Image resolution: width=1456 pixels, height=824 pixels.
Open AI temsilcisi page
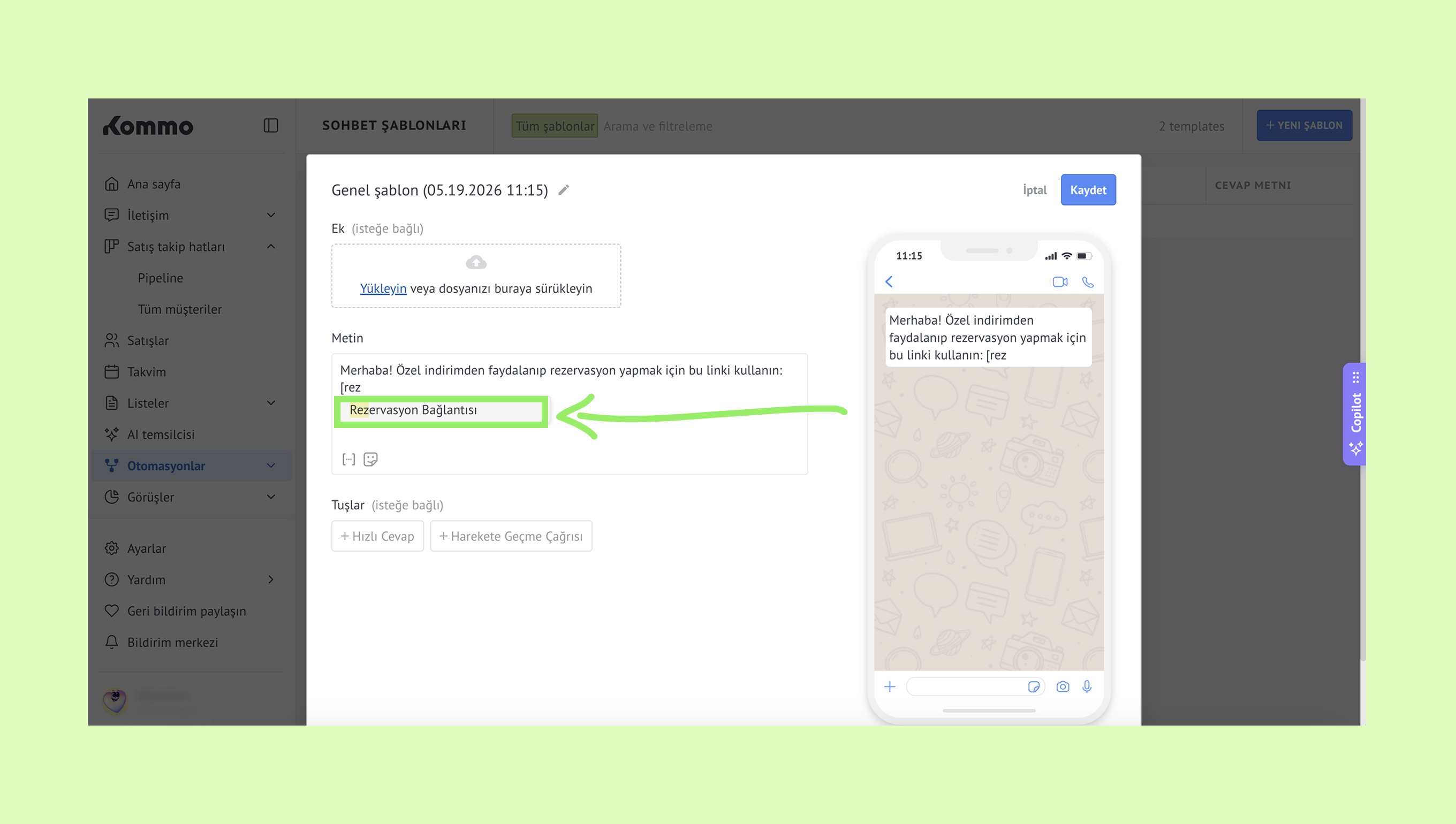(x=161, y=434)
